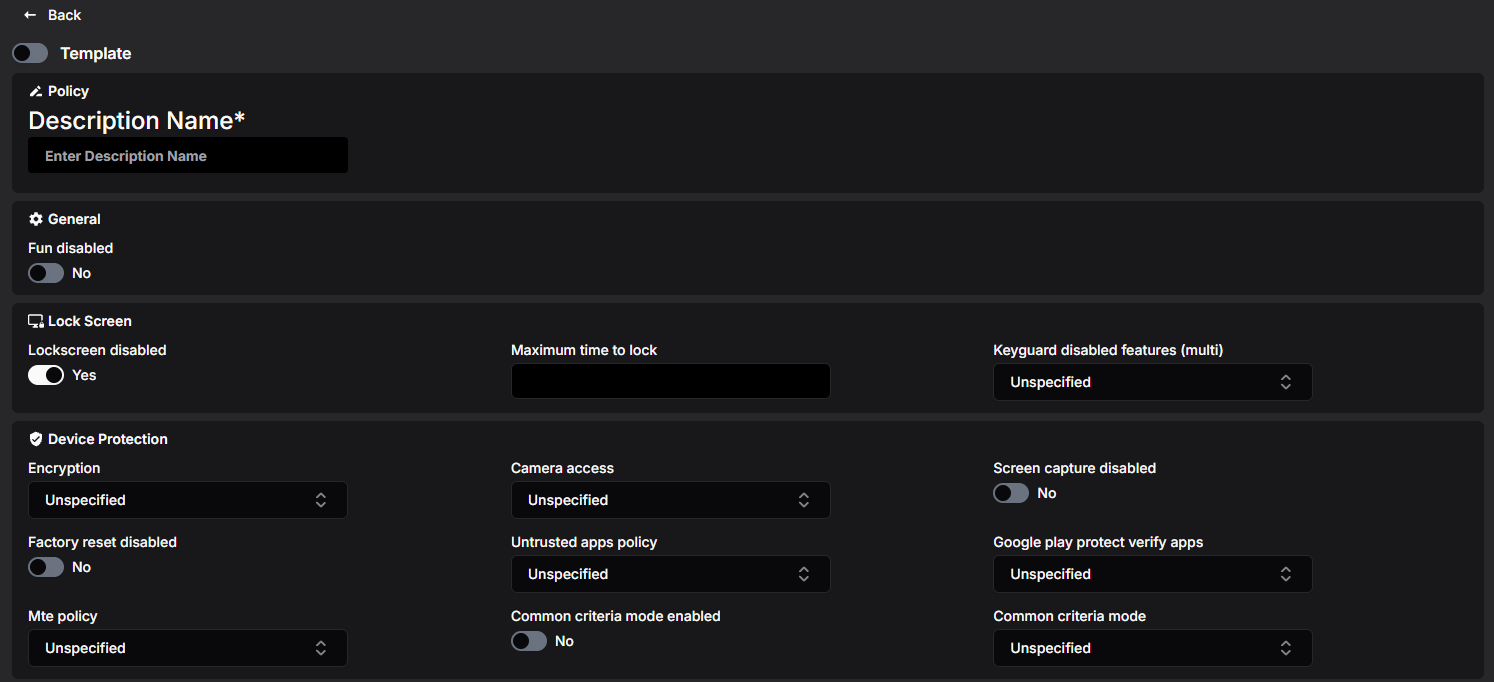Screen dimensions: 1494x682
Task: Click the Encryption label
Action: (x=64, y=468)
